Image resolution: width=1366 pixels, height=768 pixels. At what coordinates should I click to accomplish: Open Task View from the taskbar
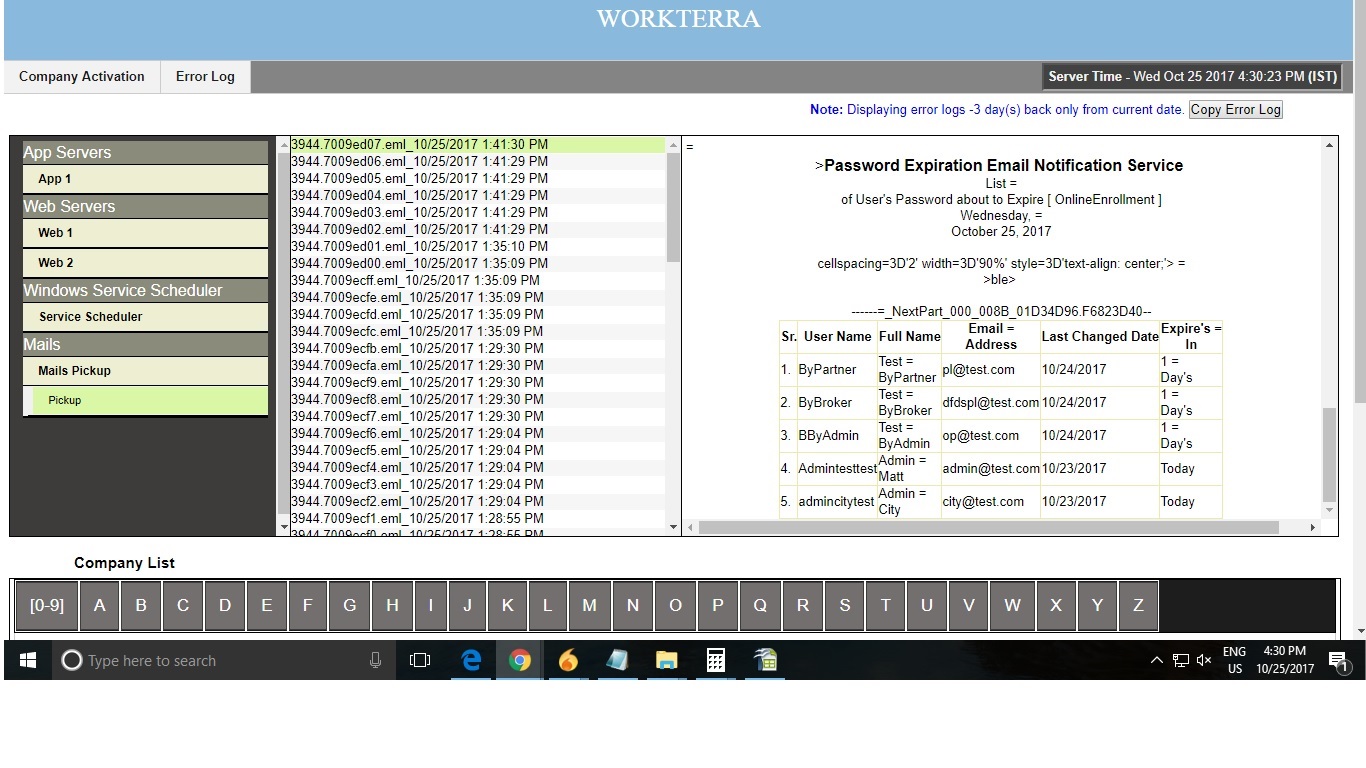point(419,660)
